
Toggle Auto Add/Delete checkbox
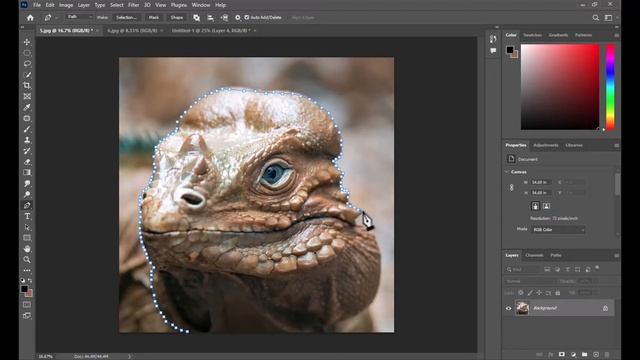247,18
